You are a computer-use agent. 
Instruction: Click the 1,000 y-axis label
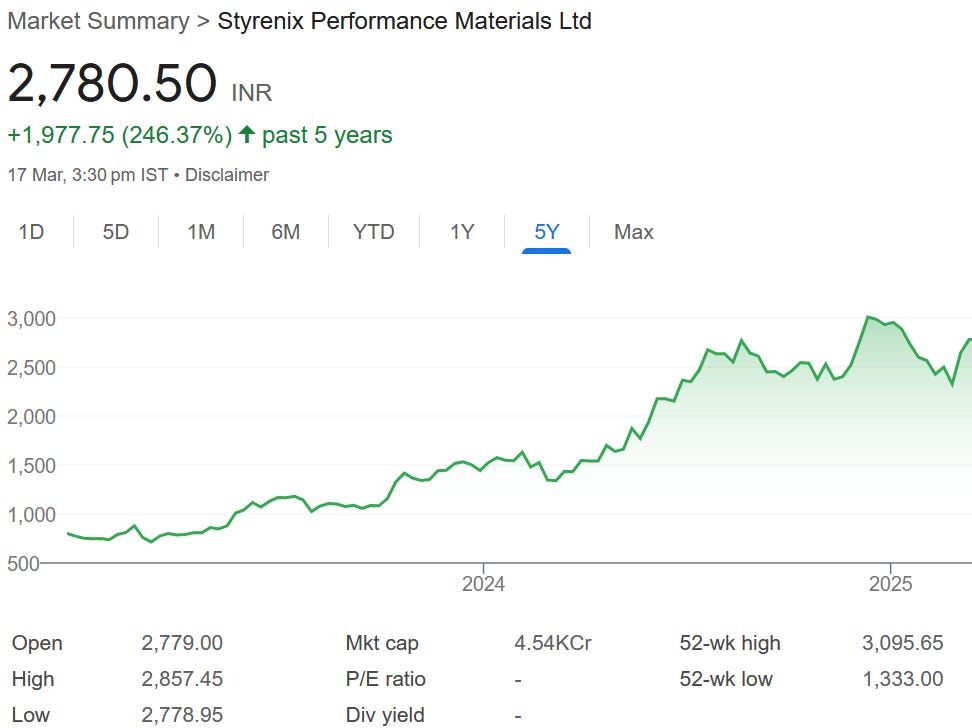pyautogui.click(x=31, y=515)
